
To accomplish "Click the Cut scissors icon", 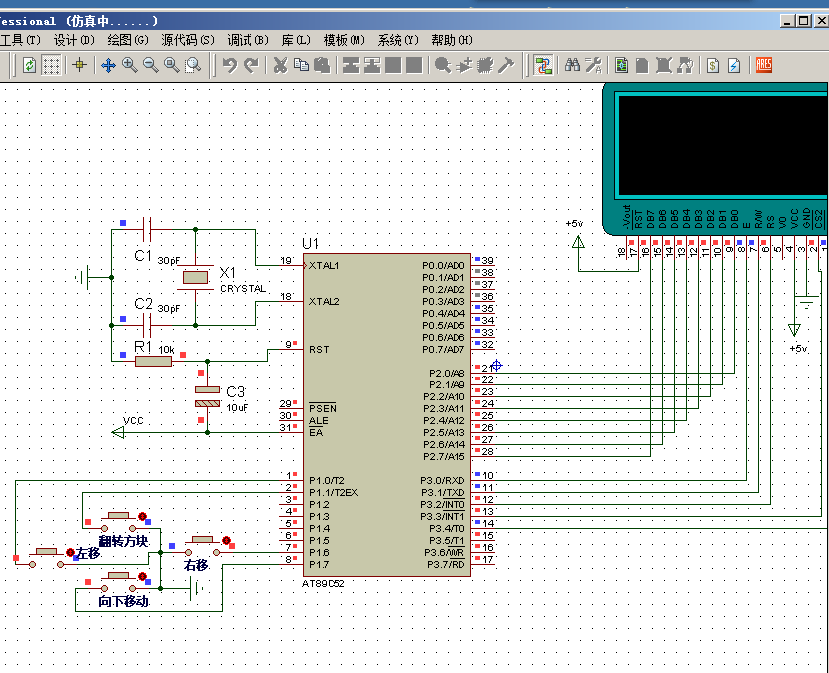I will click(280, 65).
